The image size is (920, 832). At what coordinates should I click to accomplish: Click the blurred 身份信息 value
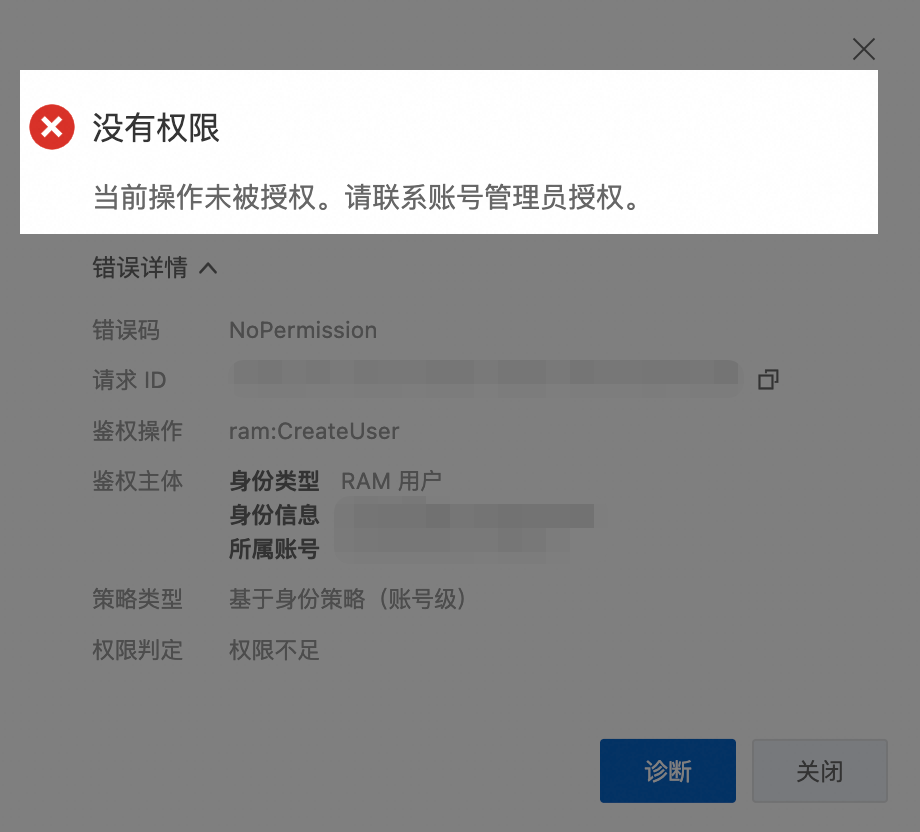tap(466, 515)
